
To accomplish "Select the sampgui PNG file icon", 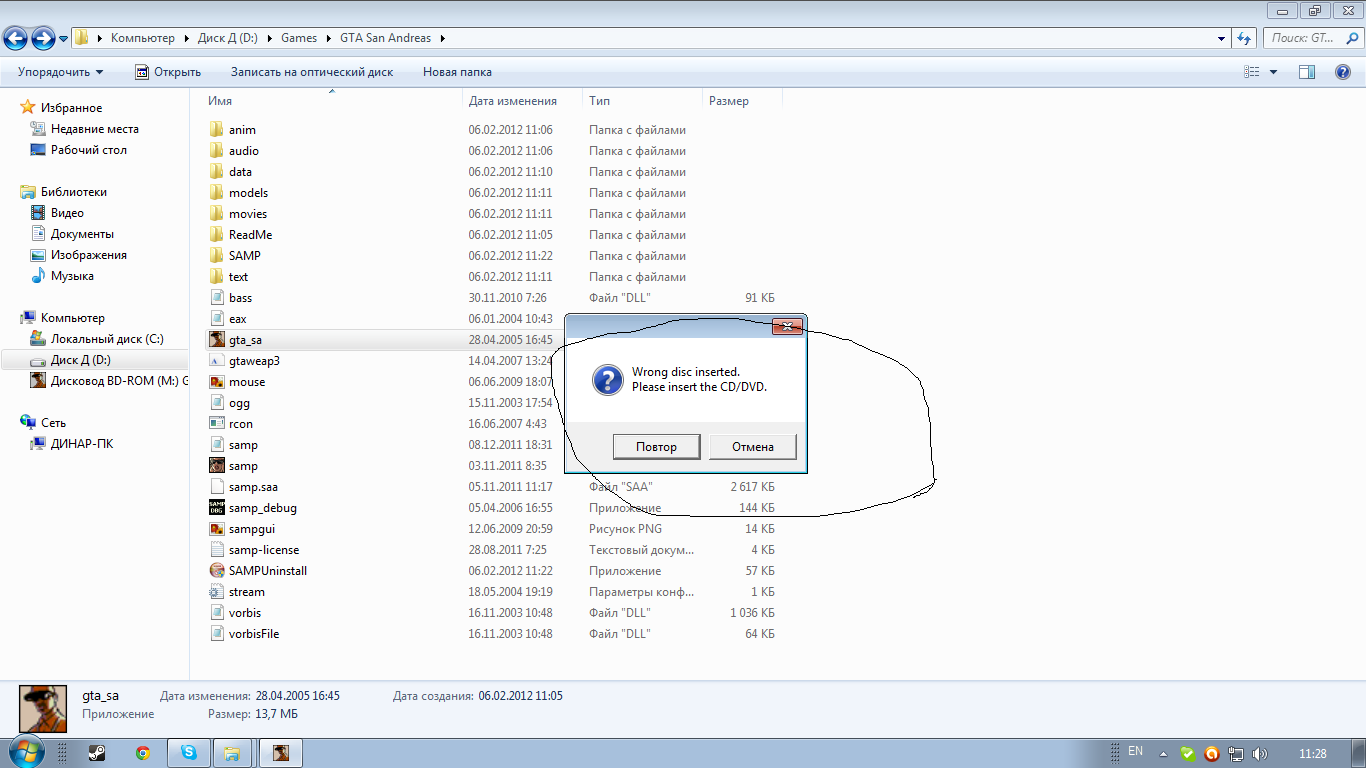I will (x=217, y=529).
